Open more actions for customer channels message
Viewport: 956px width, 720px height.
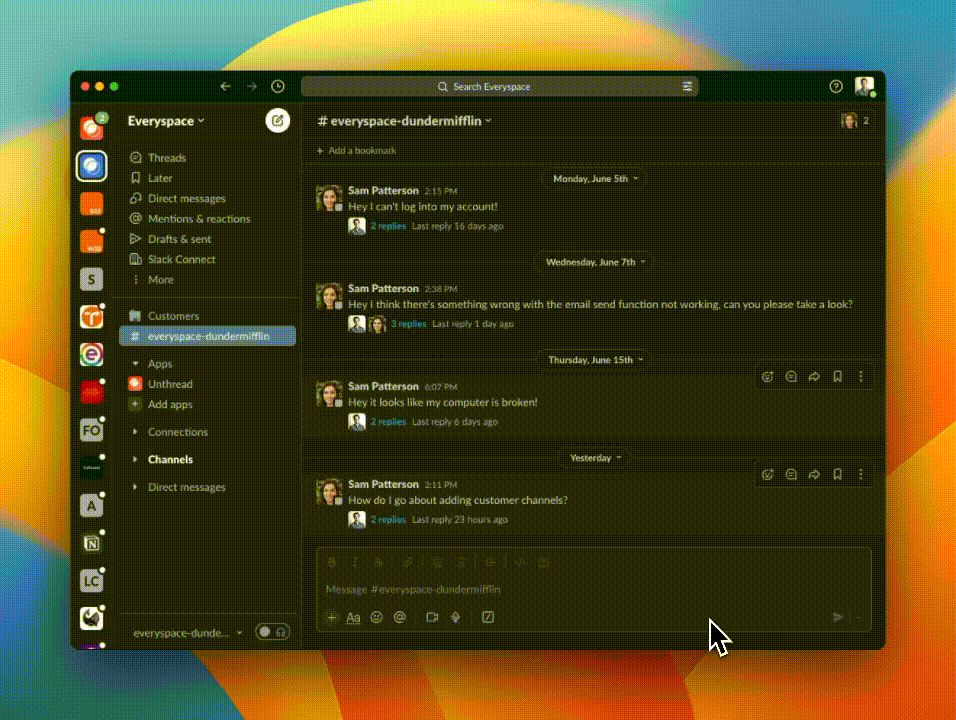[x=861, y=474]
